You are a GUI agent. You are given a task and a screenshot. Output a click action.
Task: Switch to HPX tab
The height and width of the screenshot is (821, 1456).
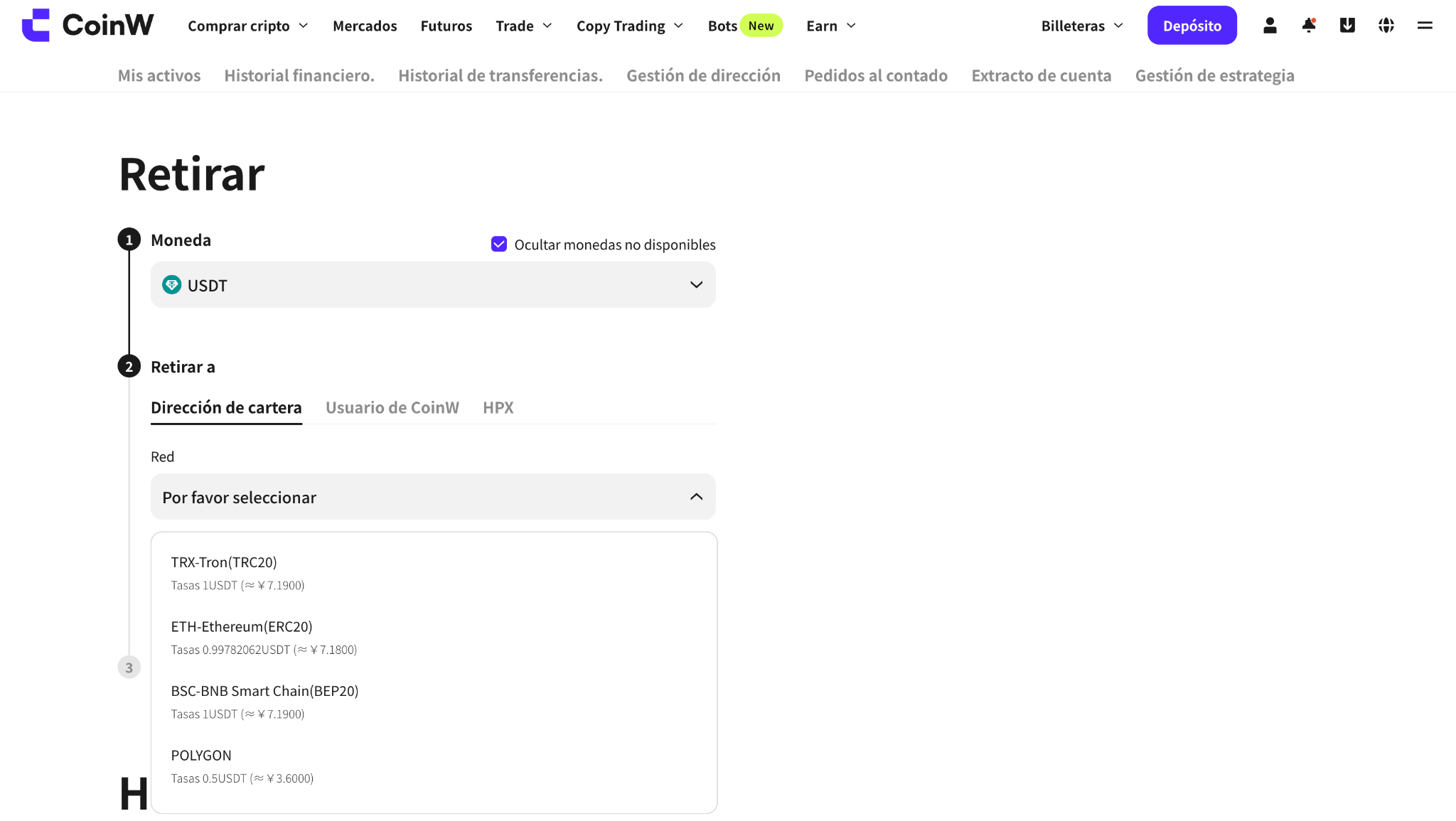(x=498, y=408)
